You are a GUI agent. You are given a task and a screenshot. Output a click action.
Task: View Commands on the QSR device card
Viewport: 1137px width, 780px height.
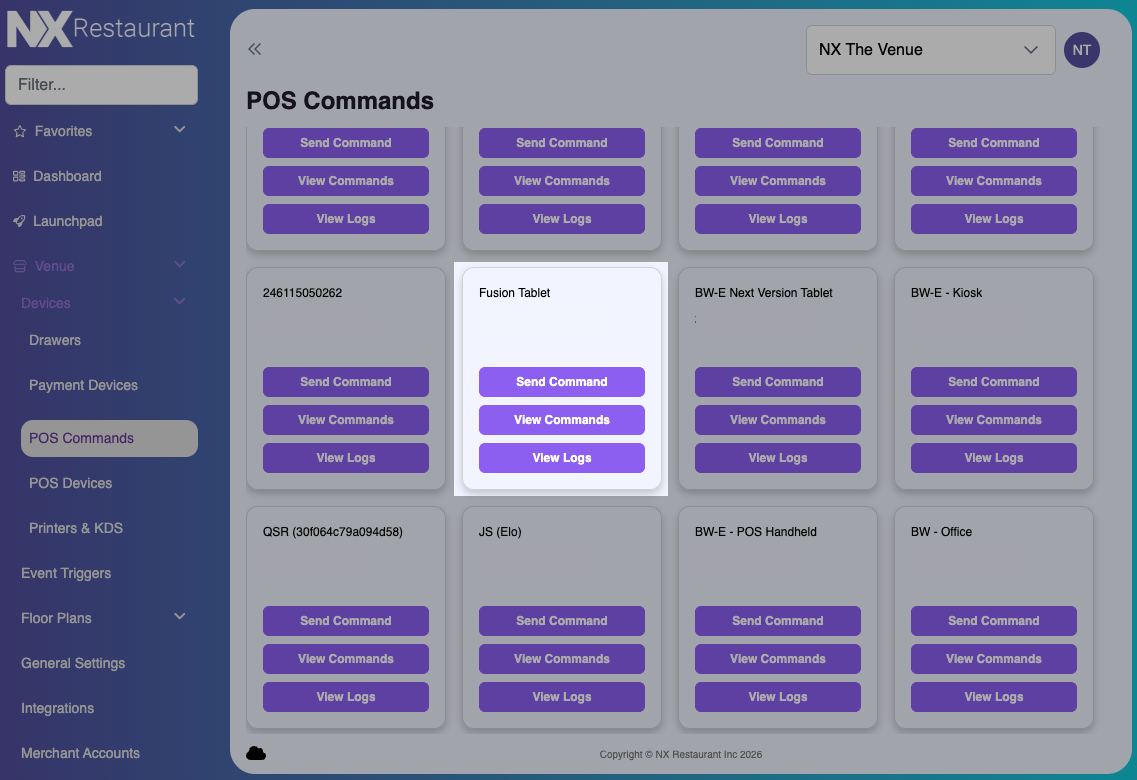[x=345, y=659]
